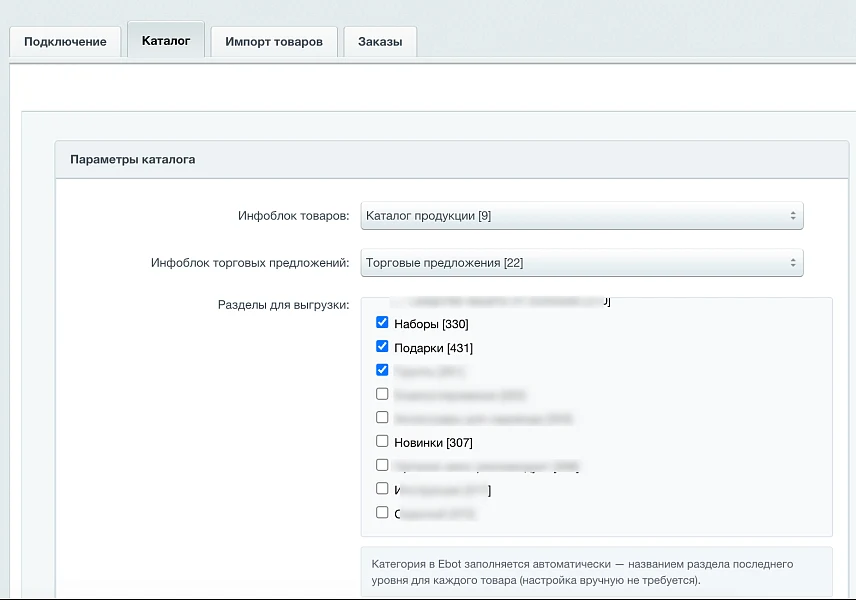
Task: Go to the Заказы tab
Action: [x=380, y=41]
